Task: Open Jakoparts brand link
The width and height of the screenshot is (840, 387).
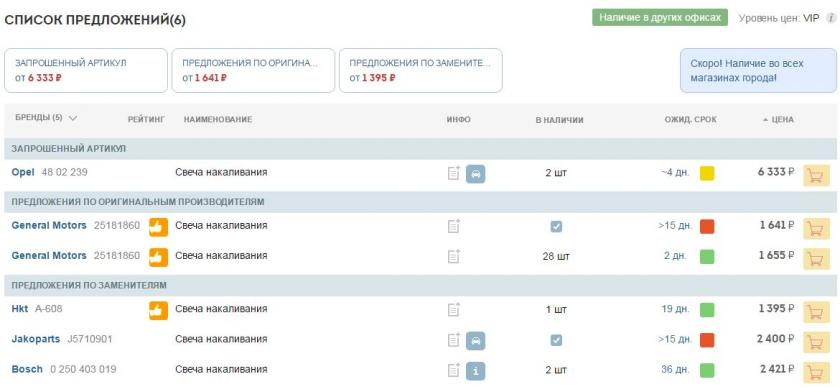Action: (x=36, y=339)
